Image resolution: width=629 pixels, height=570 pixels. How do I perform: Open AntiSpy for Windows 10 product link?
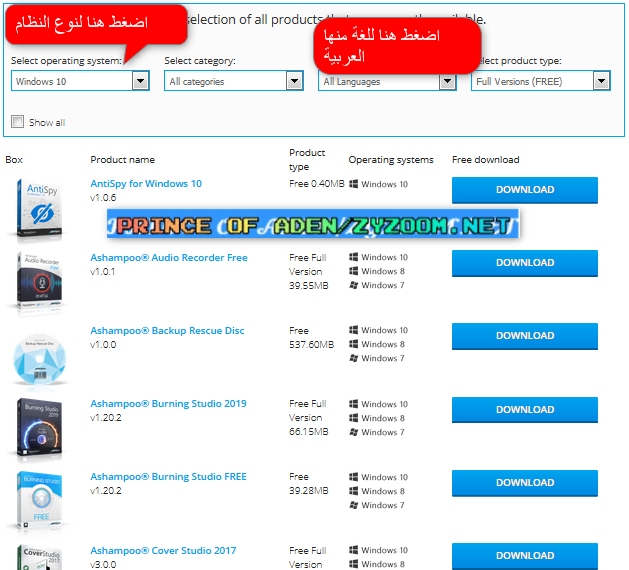[146, 184]
